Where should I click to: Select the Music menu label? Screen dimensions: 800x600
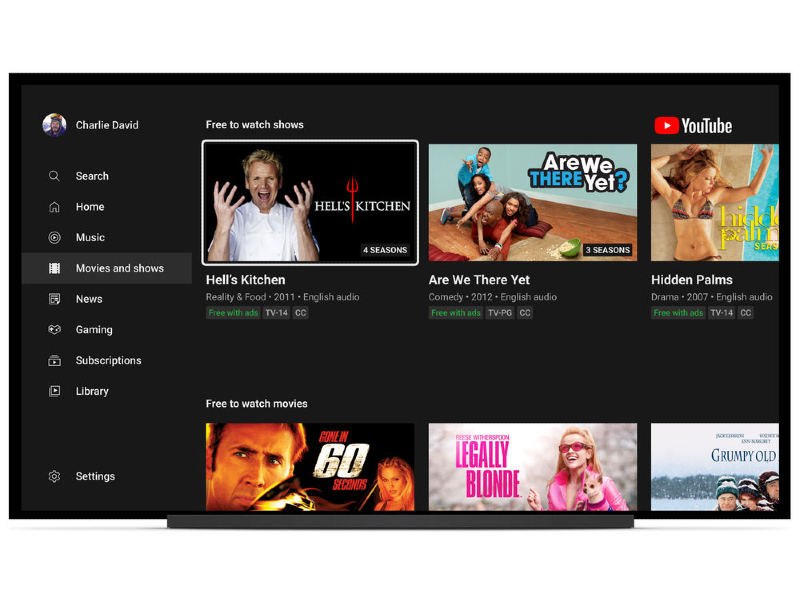[x=90, y=237]
